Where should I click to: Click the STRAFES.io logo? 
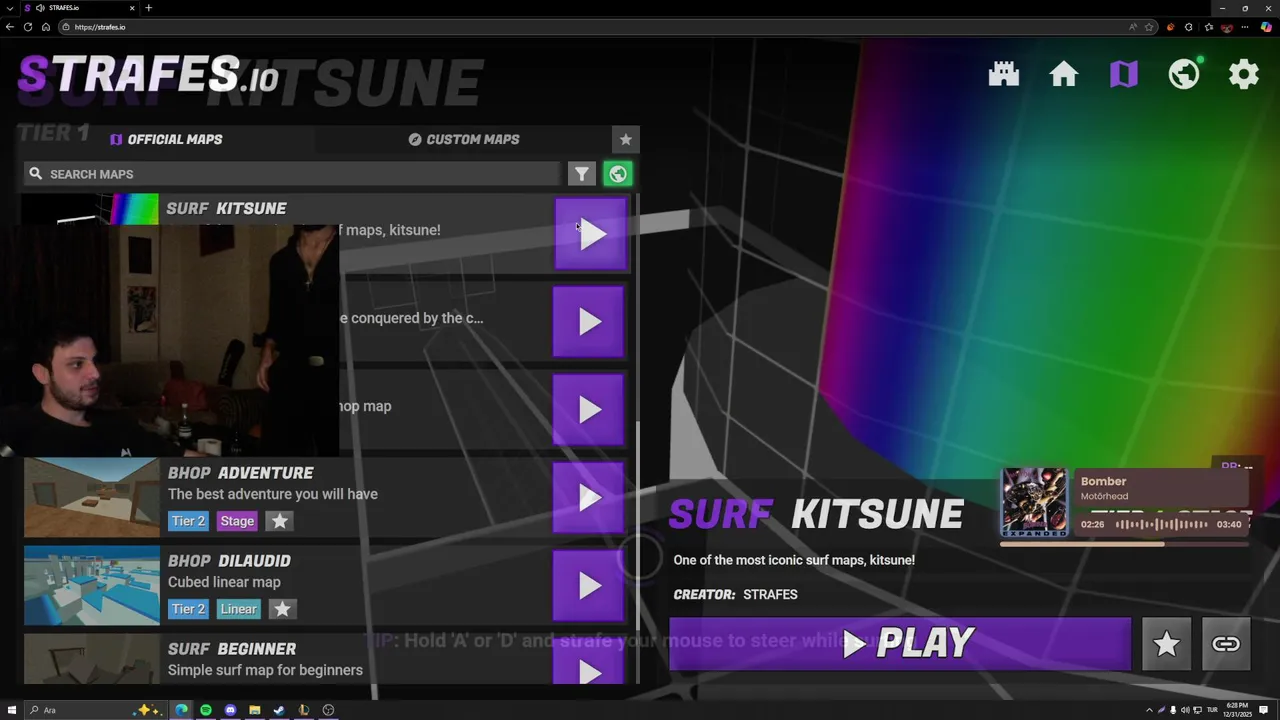click(148, 75)
